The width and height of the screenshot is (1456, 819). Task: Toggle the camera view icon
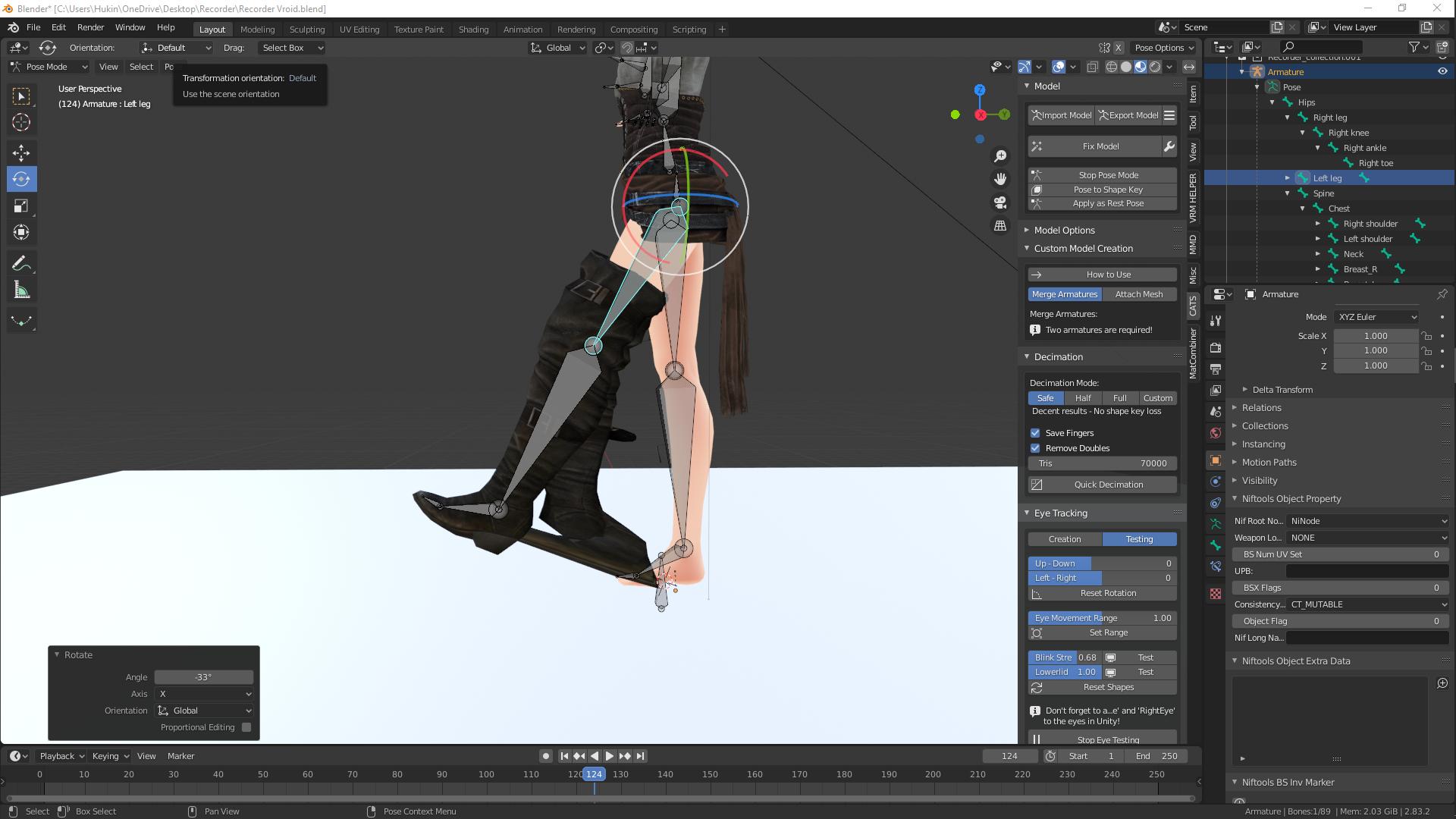coord(1000,202)
